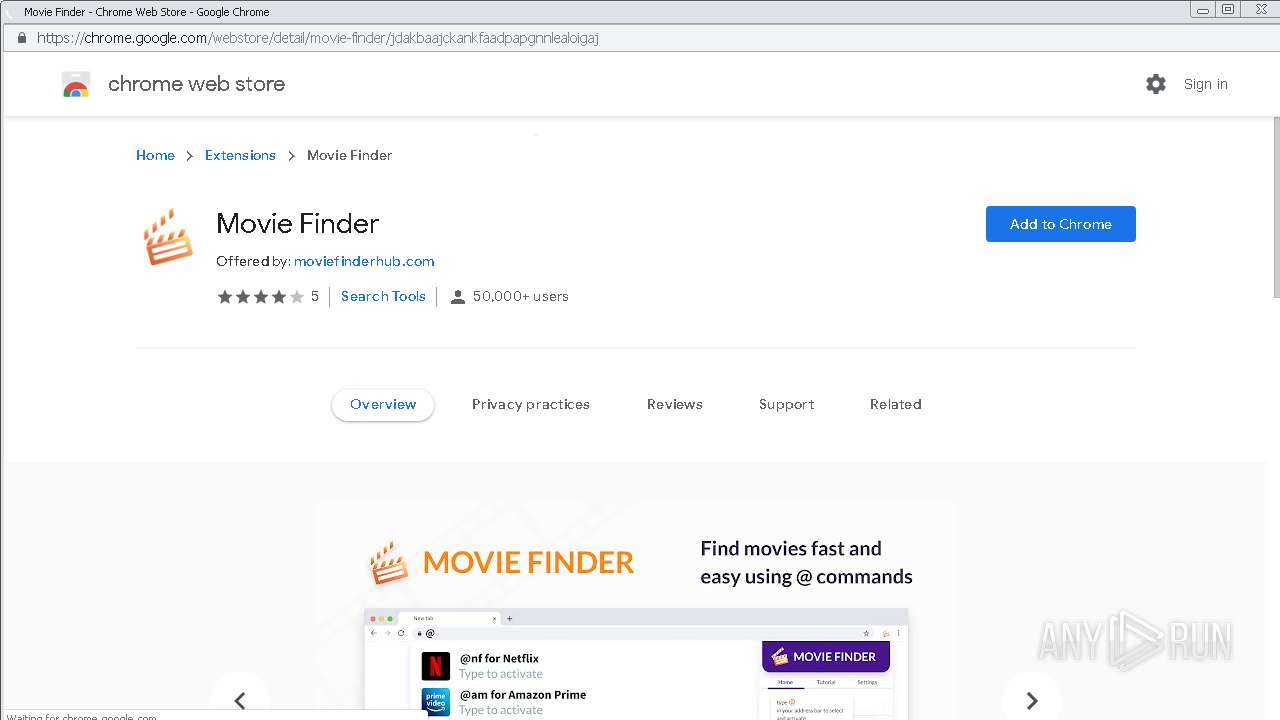1280x720 pixels.
Task: Click '@am for Amazon Prime' text
Action: click(x=523, y=694)
